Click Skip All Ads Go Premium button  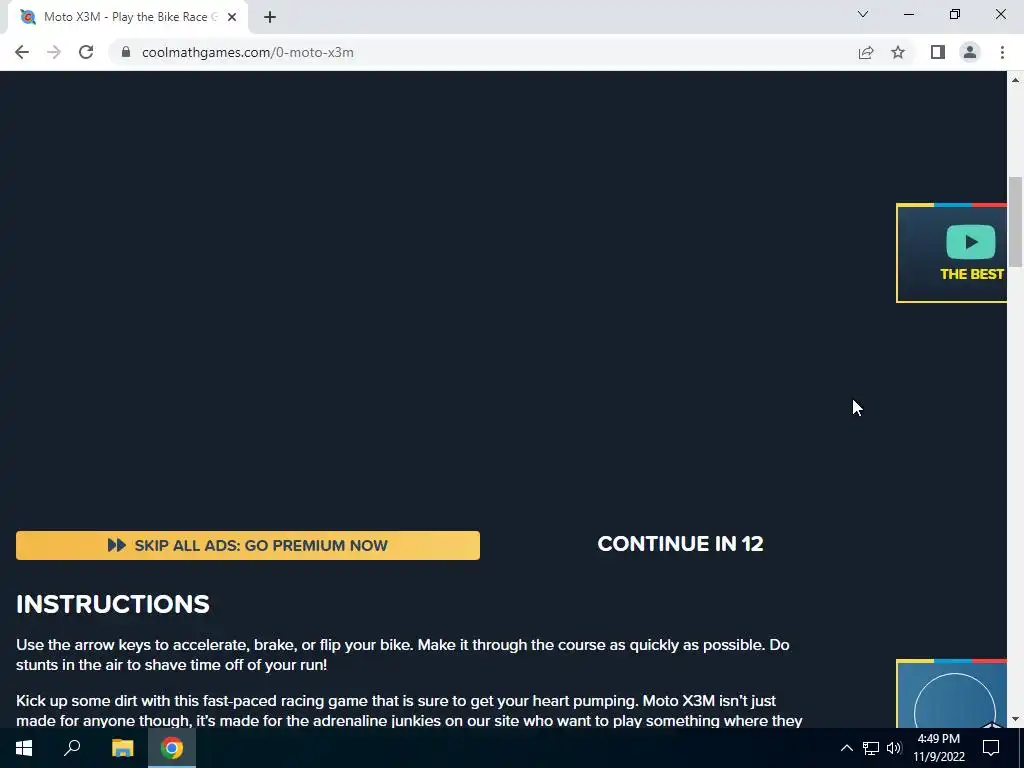pyautogui.click(x=248, y=545)
